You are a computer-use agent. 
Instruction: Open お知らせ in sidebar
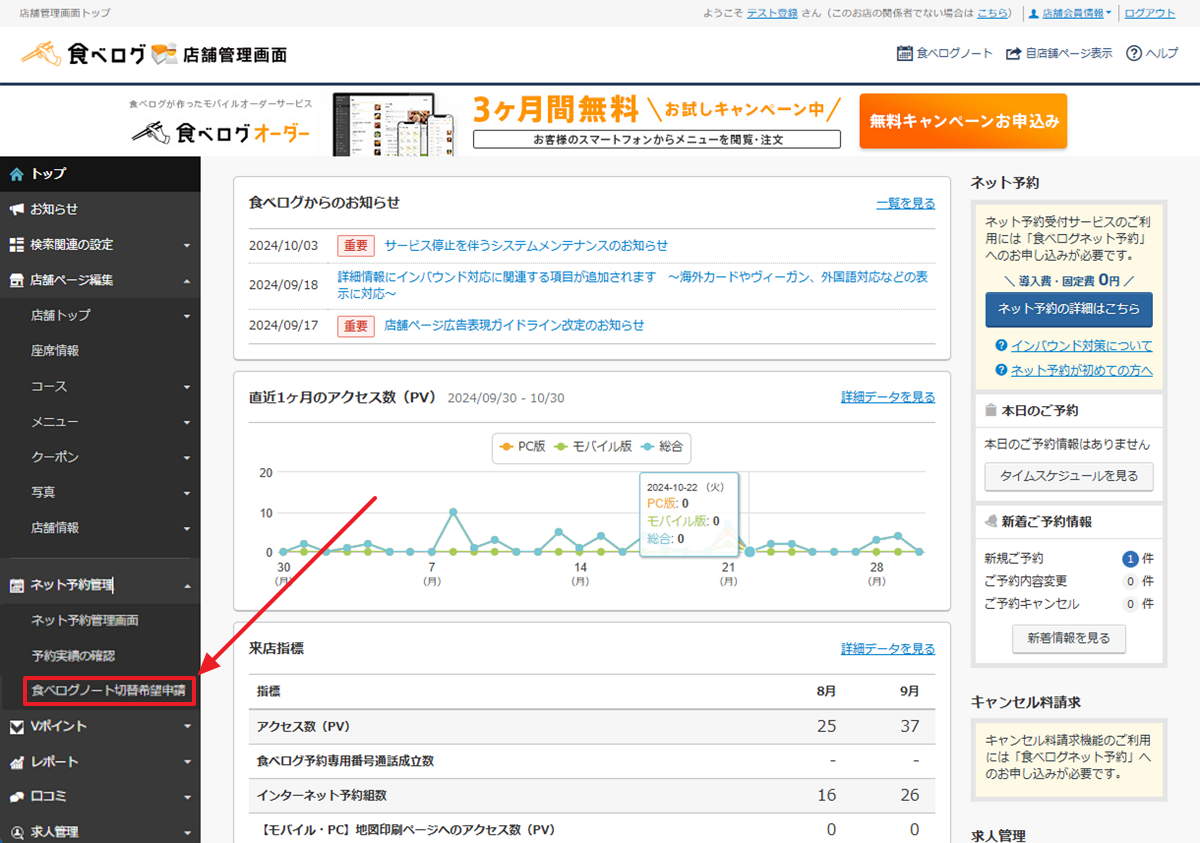click(100, 209)
